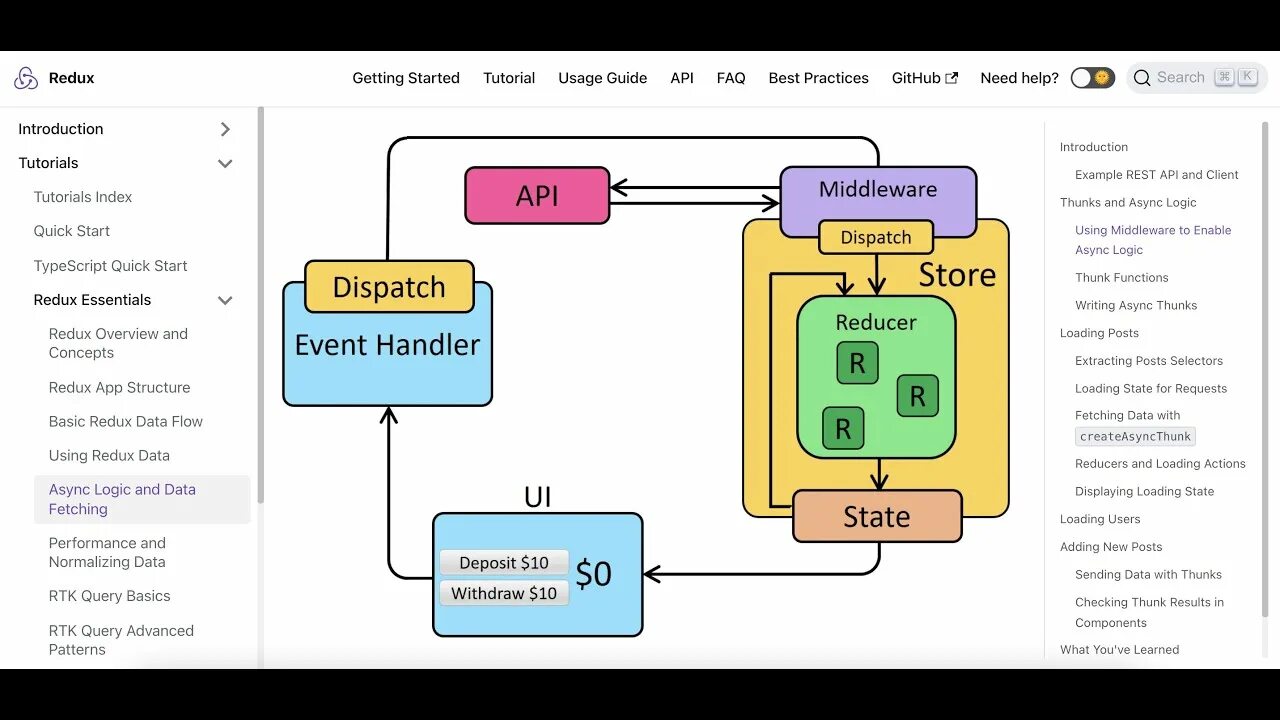The image size is (1280, 720).
Task: Collapse the Redux Essentials section
Action: coord(225,300)
